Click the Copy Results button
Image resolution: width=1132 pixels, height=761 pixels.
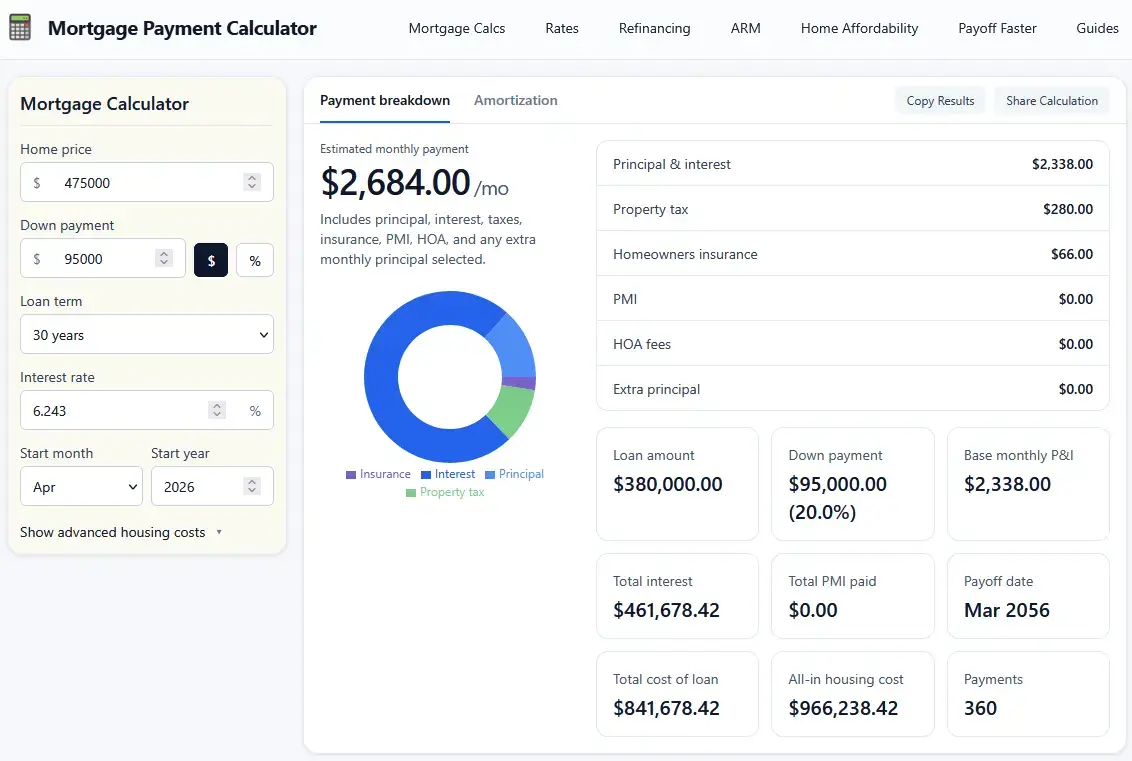939,100
